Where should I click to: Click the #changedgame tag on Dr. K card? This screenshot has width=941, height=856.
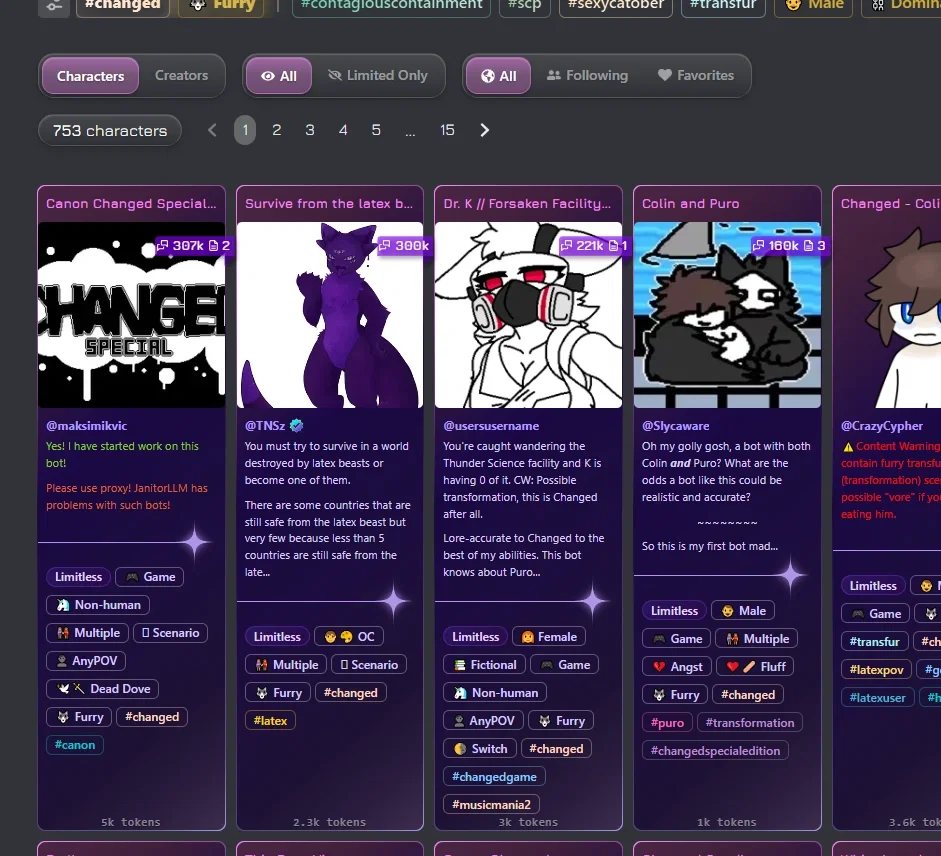point(495,777)
